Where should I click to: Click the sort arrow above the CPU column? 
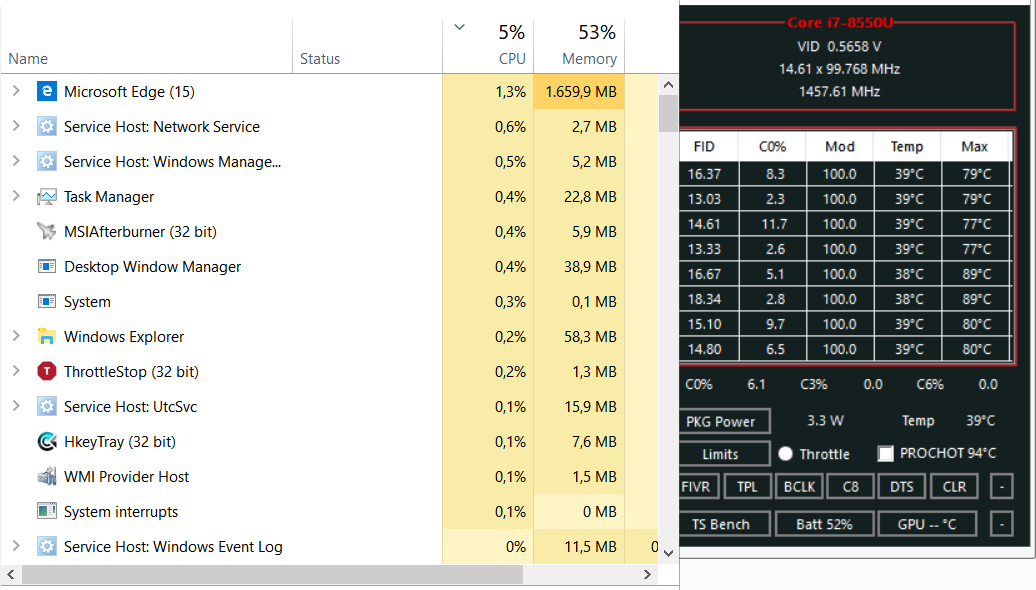click(x=460, y=28)
